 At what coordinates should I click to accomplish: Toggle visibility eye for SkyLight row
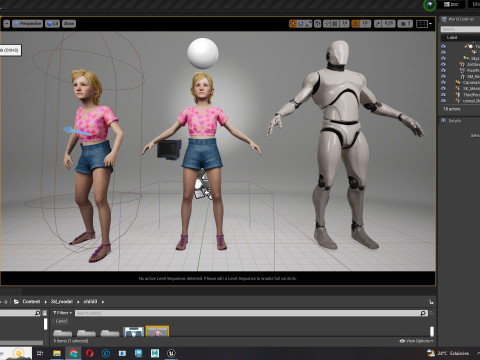[x=443, y=58]
